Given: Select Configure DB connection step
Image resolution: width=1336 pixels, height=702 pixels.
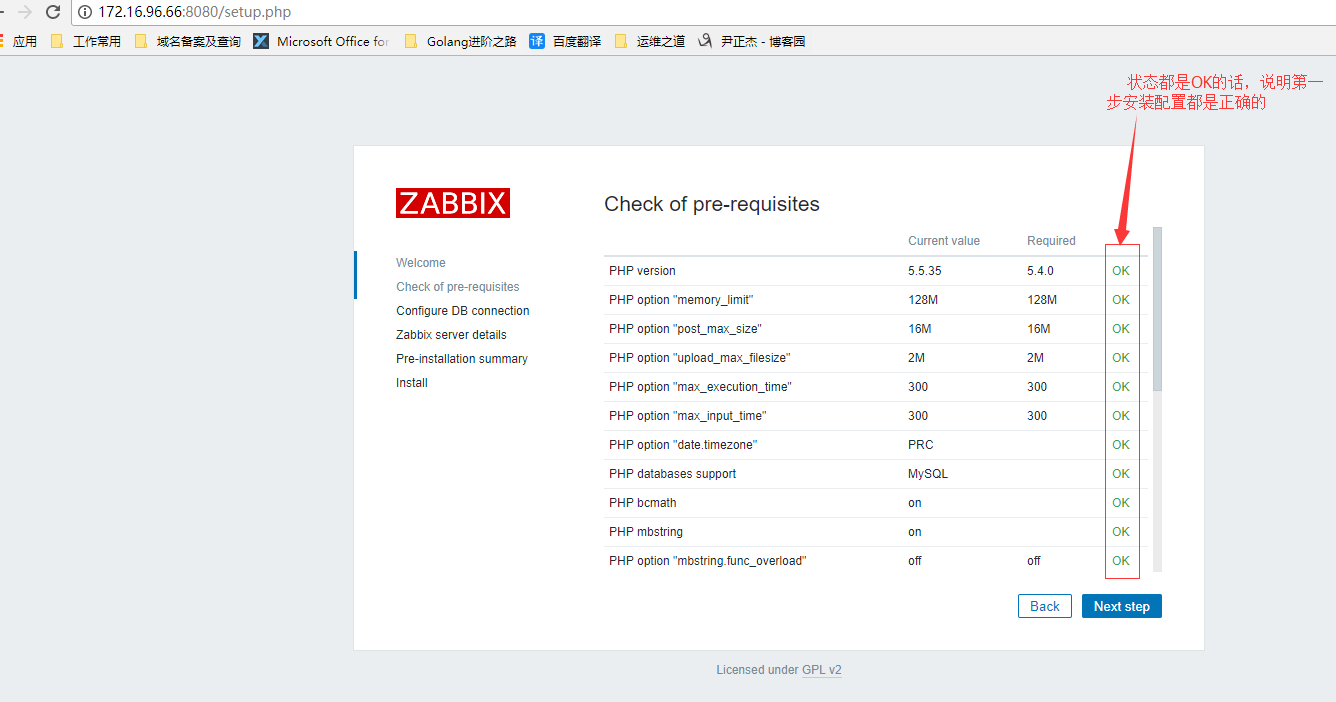Looking at the screenshot, I should 463,311.
